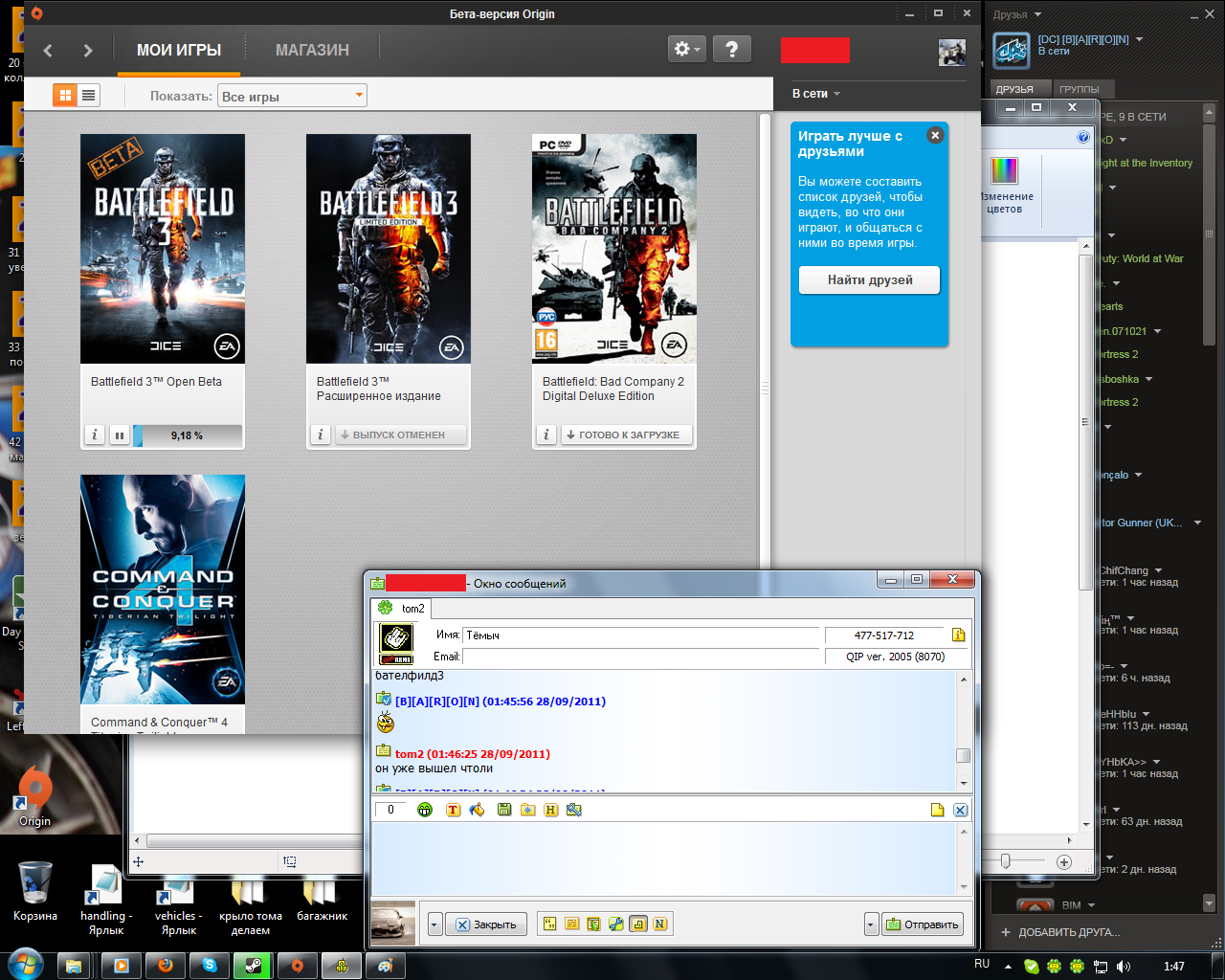Click the ВЫПУСК ОТМЕНЕН button
The width and height of the screenshot is (1225, 980).
click(401, 434)
